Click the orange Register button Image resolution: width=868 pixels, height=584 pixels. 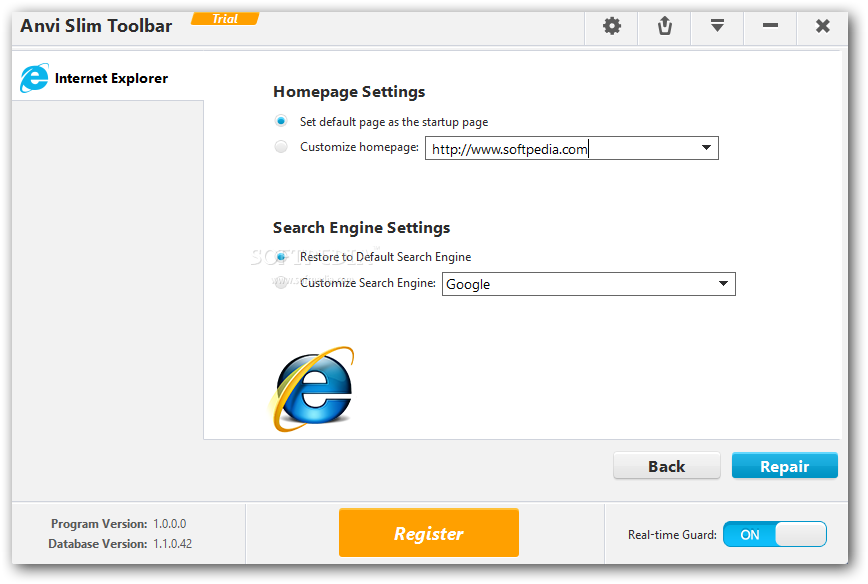[x=428, y=533]
